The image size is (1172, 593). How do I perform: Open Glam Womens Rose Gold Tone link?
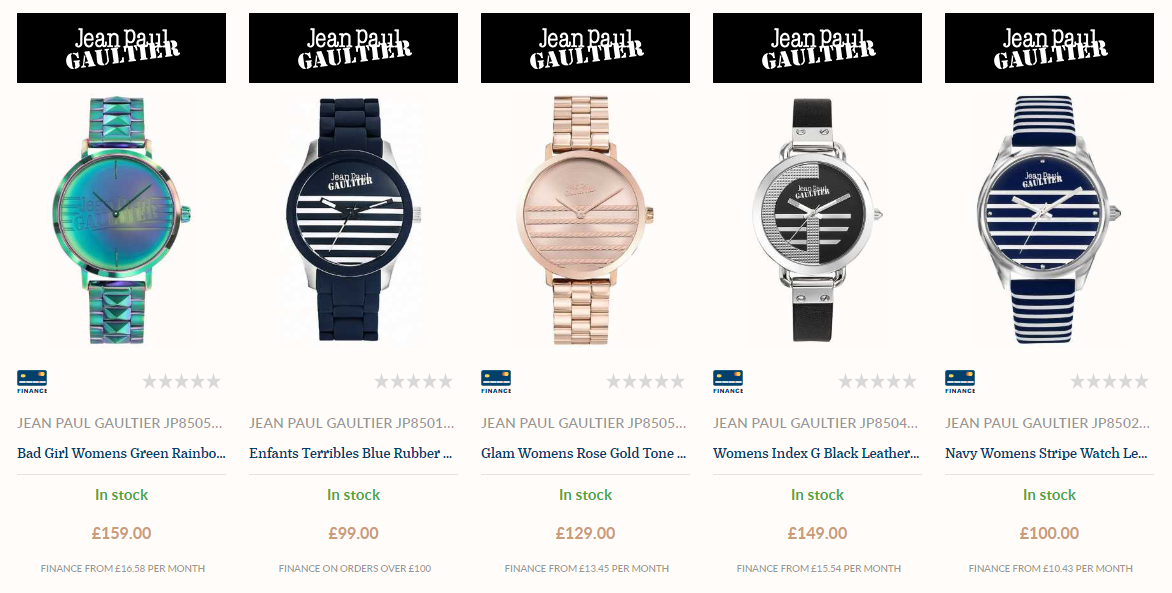point(584,453)
